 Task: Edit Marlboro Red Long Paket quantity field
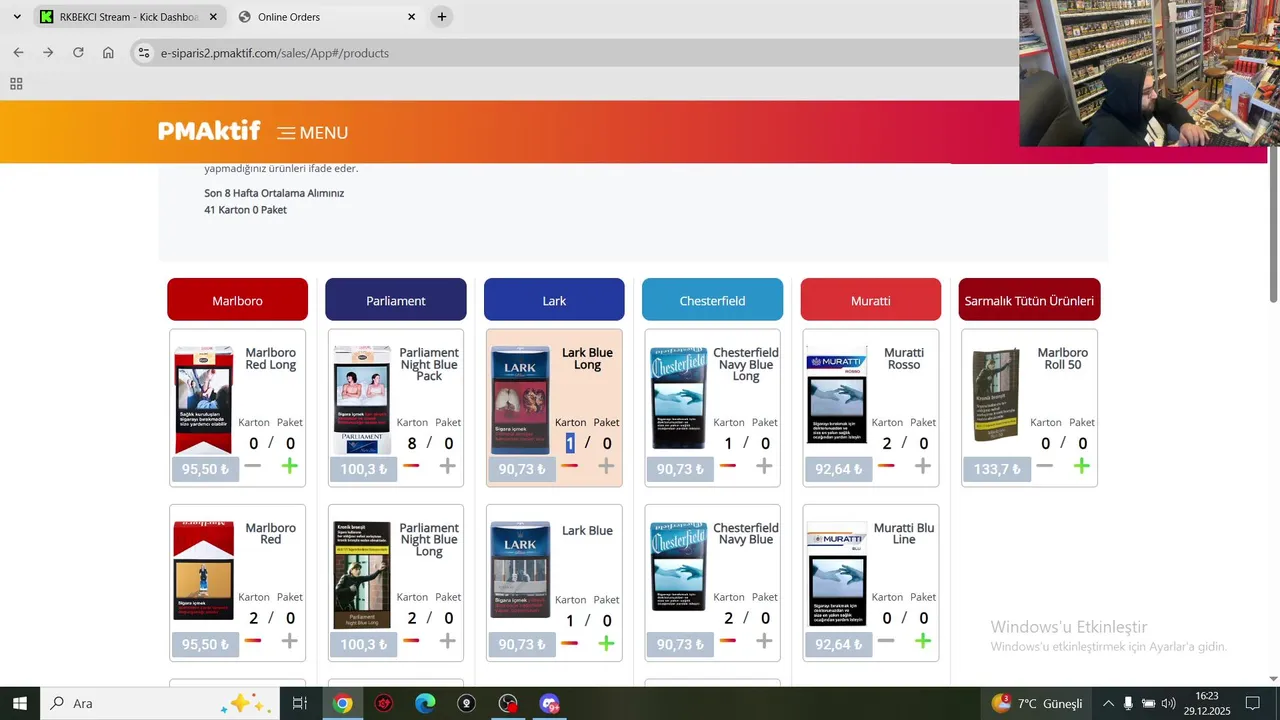pyautogui.click(x=290, y=443)
